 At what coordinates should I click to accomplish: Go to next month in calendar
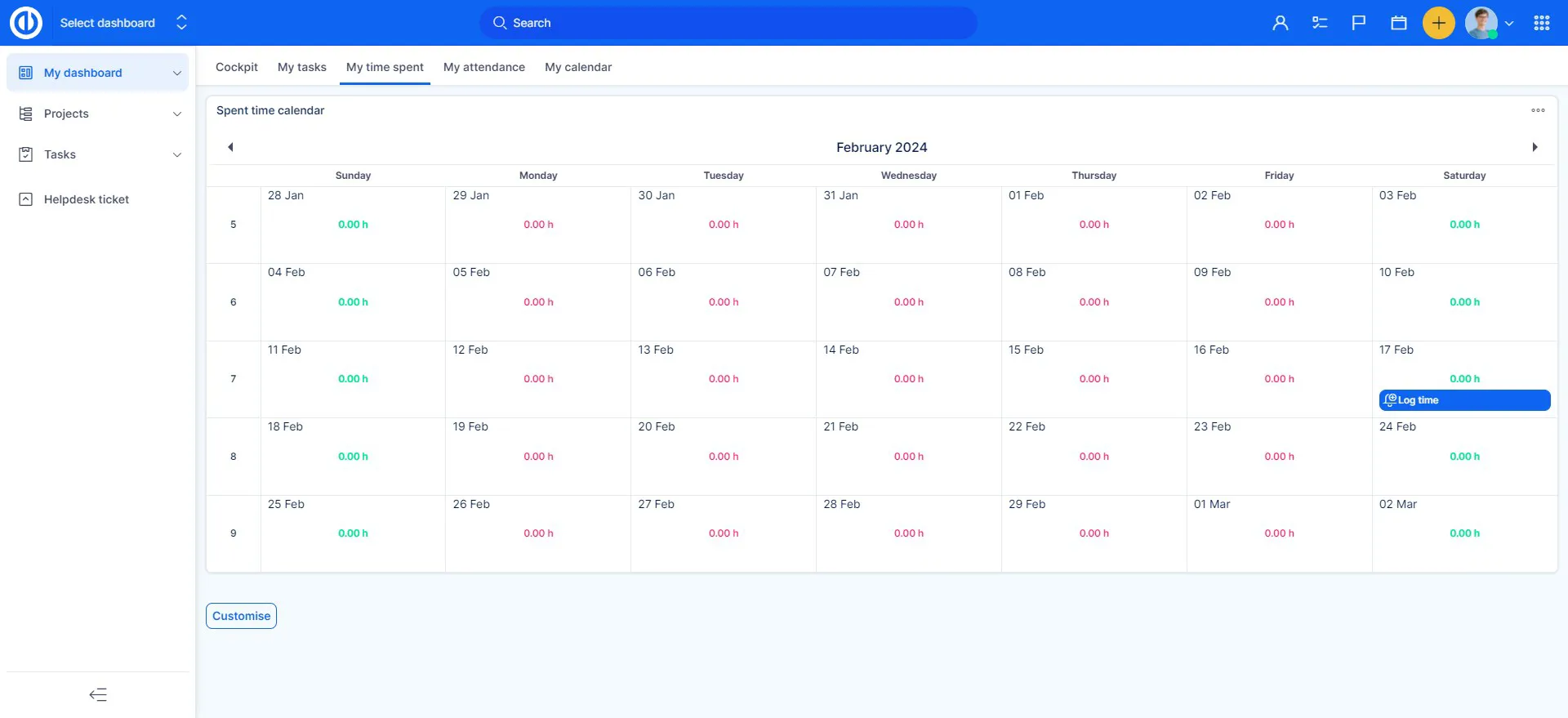coord(1535,147)
